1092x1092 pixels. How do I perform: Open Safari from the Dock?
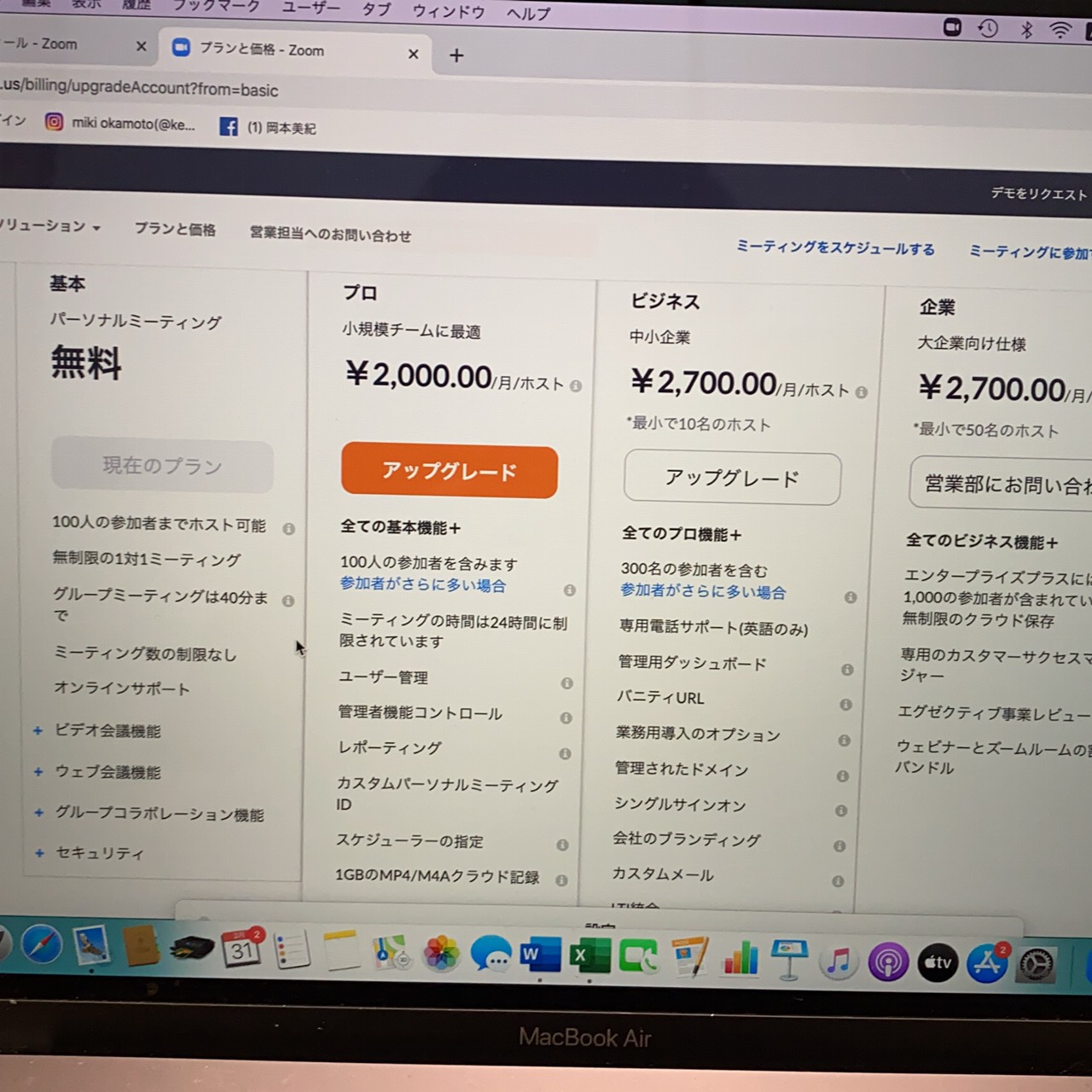tap(42, 944)
